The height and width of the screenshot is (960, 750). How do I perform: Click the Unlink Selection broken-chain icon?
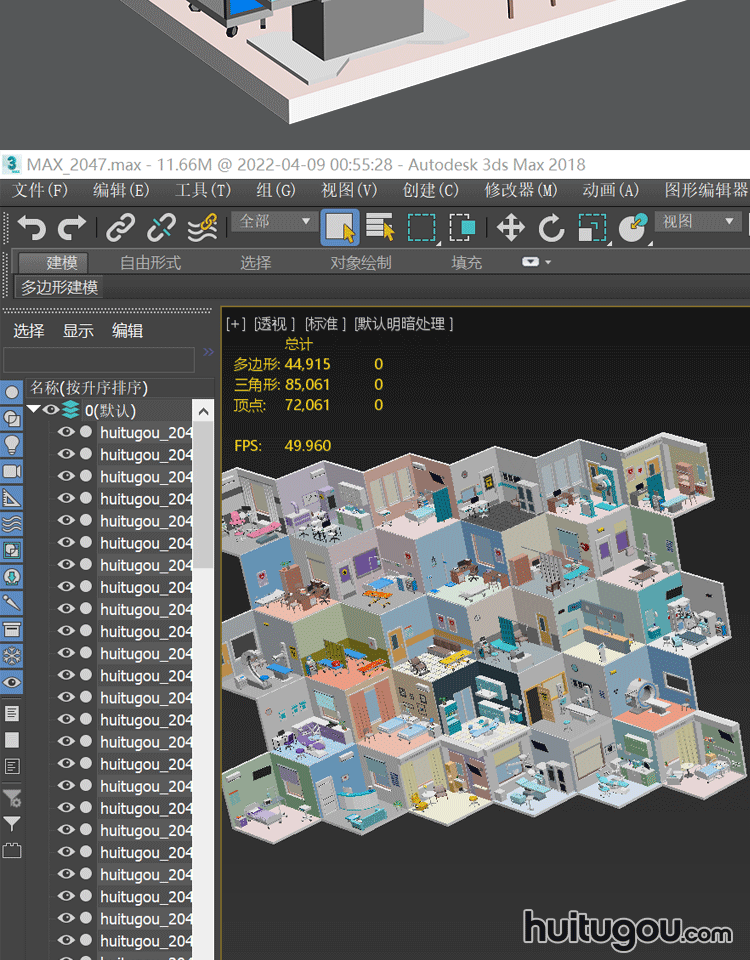[x=161, y=228]
